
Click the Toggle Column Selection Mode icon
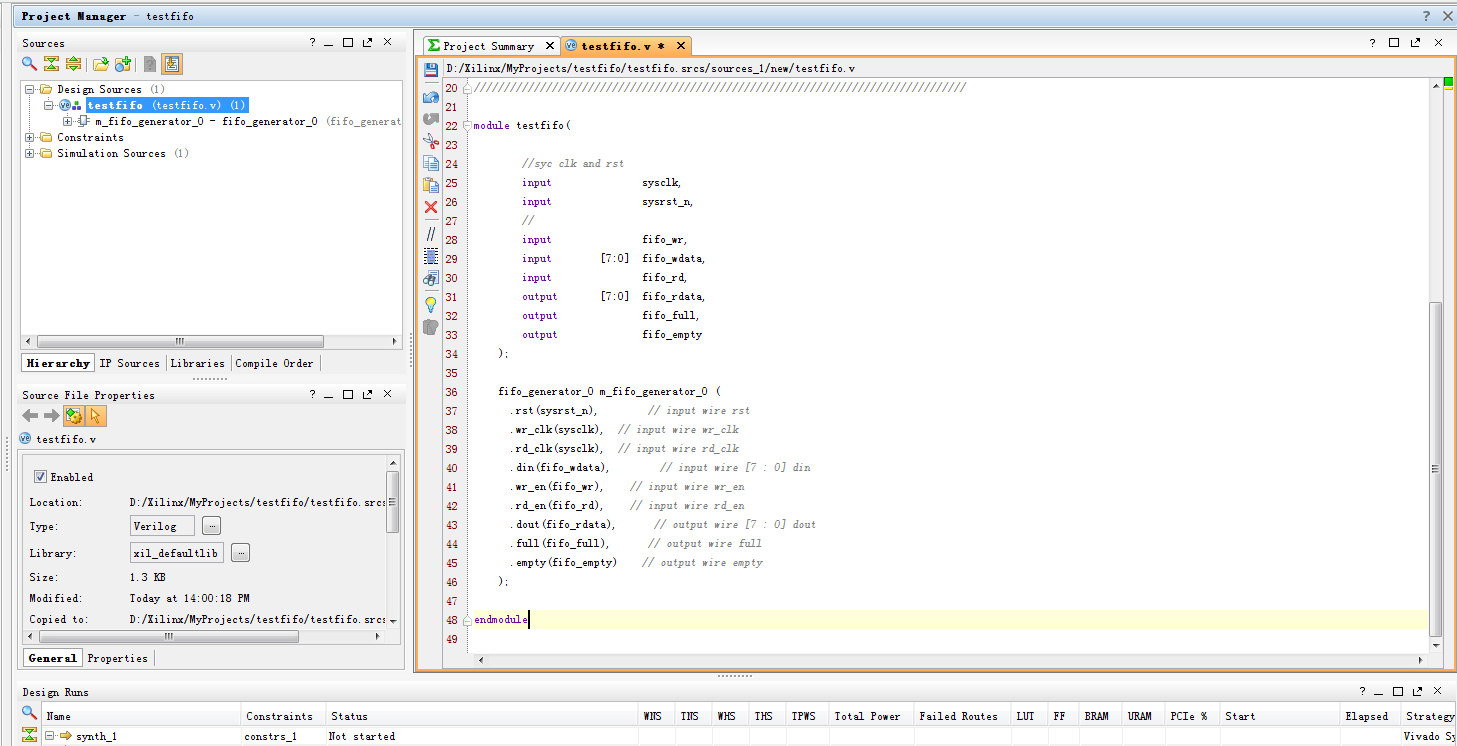431,255
